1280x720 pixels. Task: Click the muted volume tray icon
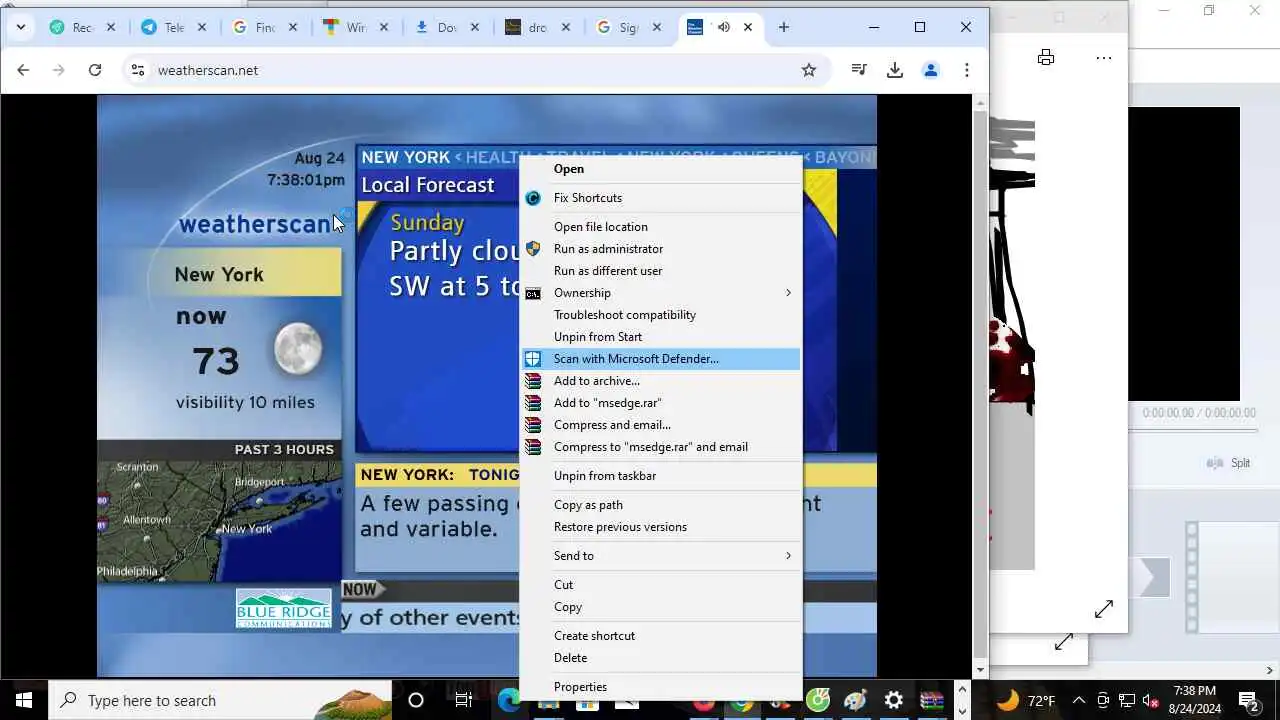[1151, 700]
